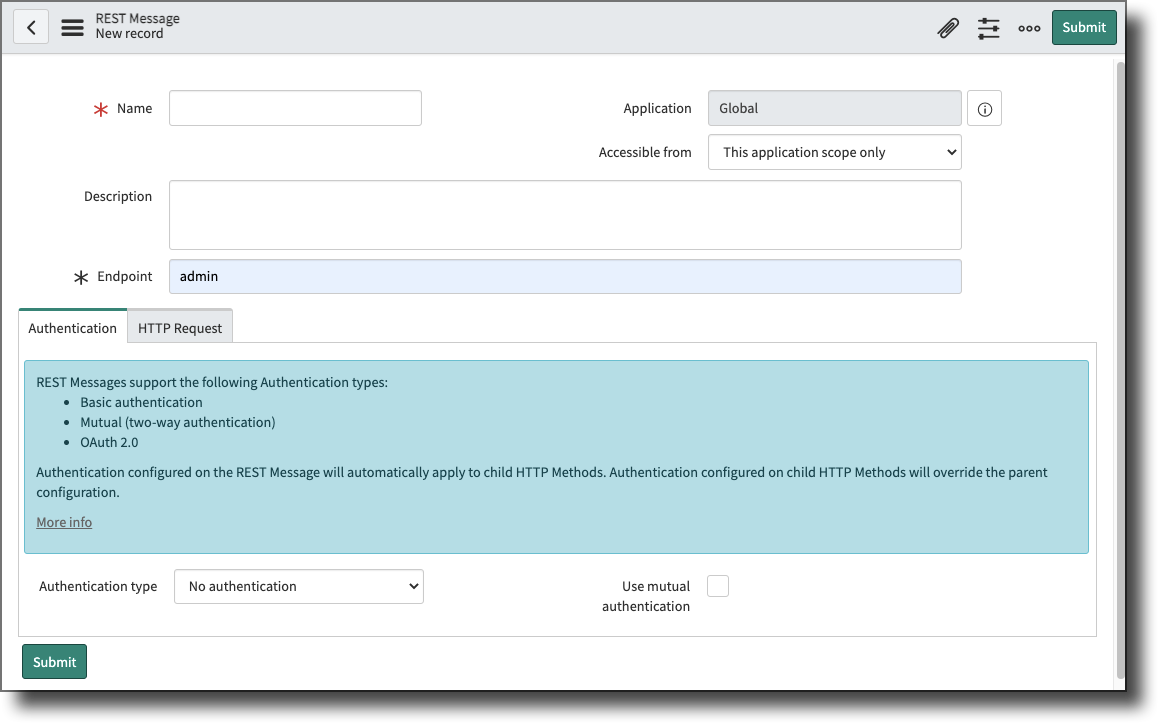Switch to the HTTP Request tab
Screen dimensions: 1159x724
180,327
